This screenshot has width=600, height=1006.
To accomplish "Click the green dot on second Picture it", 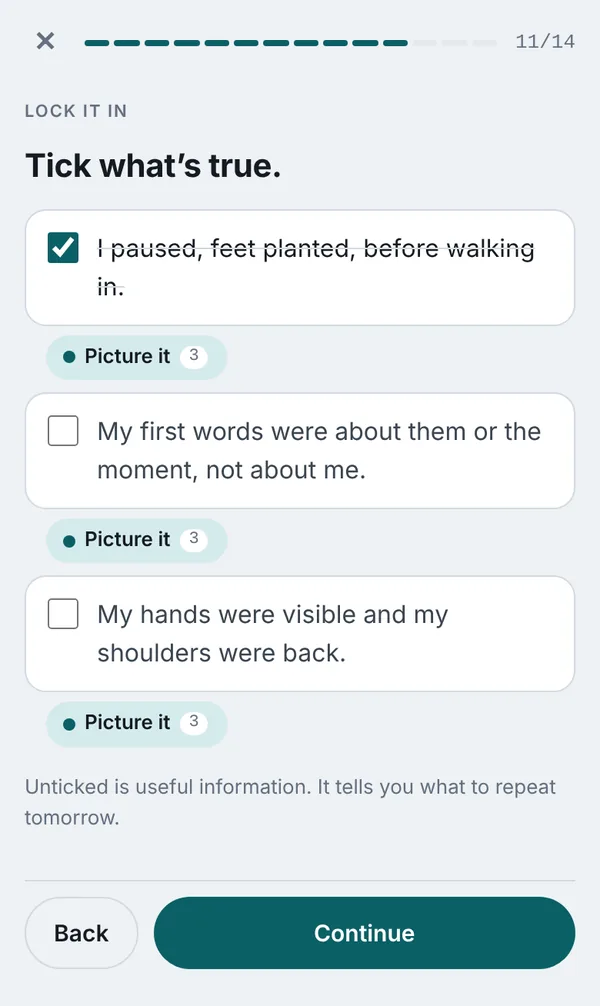I will 69,541.
